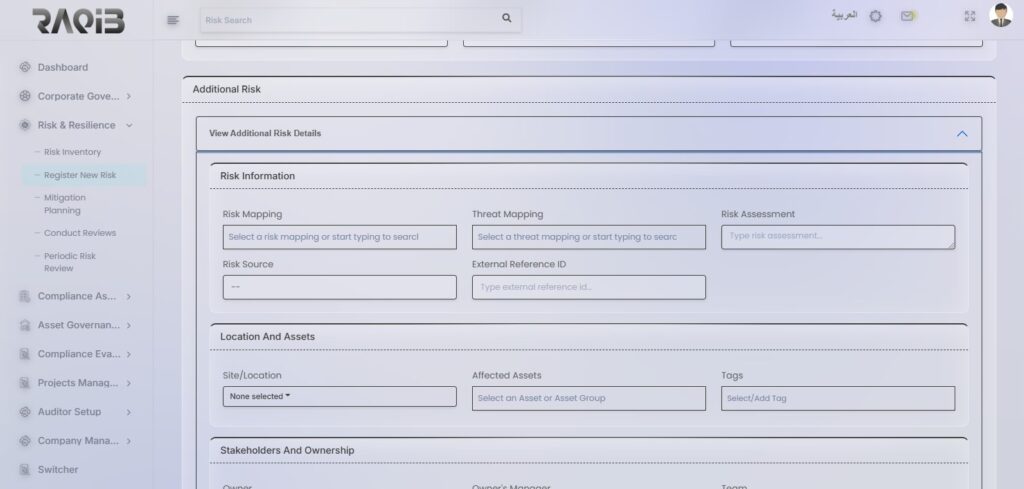
Task: Switch language to العربية
Action: tap(844, 16)
